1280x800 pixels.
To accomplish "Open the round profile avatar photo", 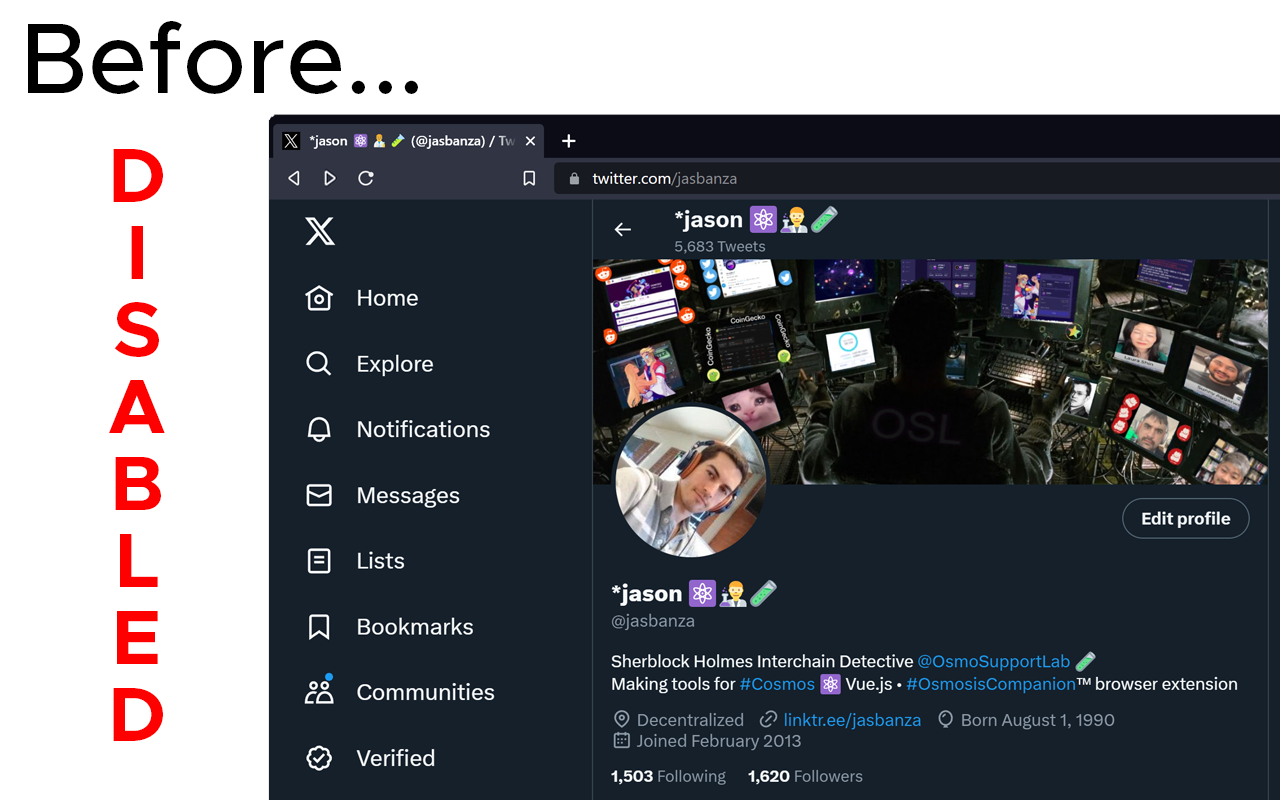I will click(x=690, y=481).
